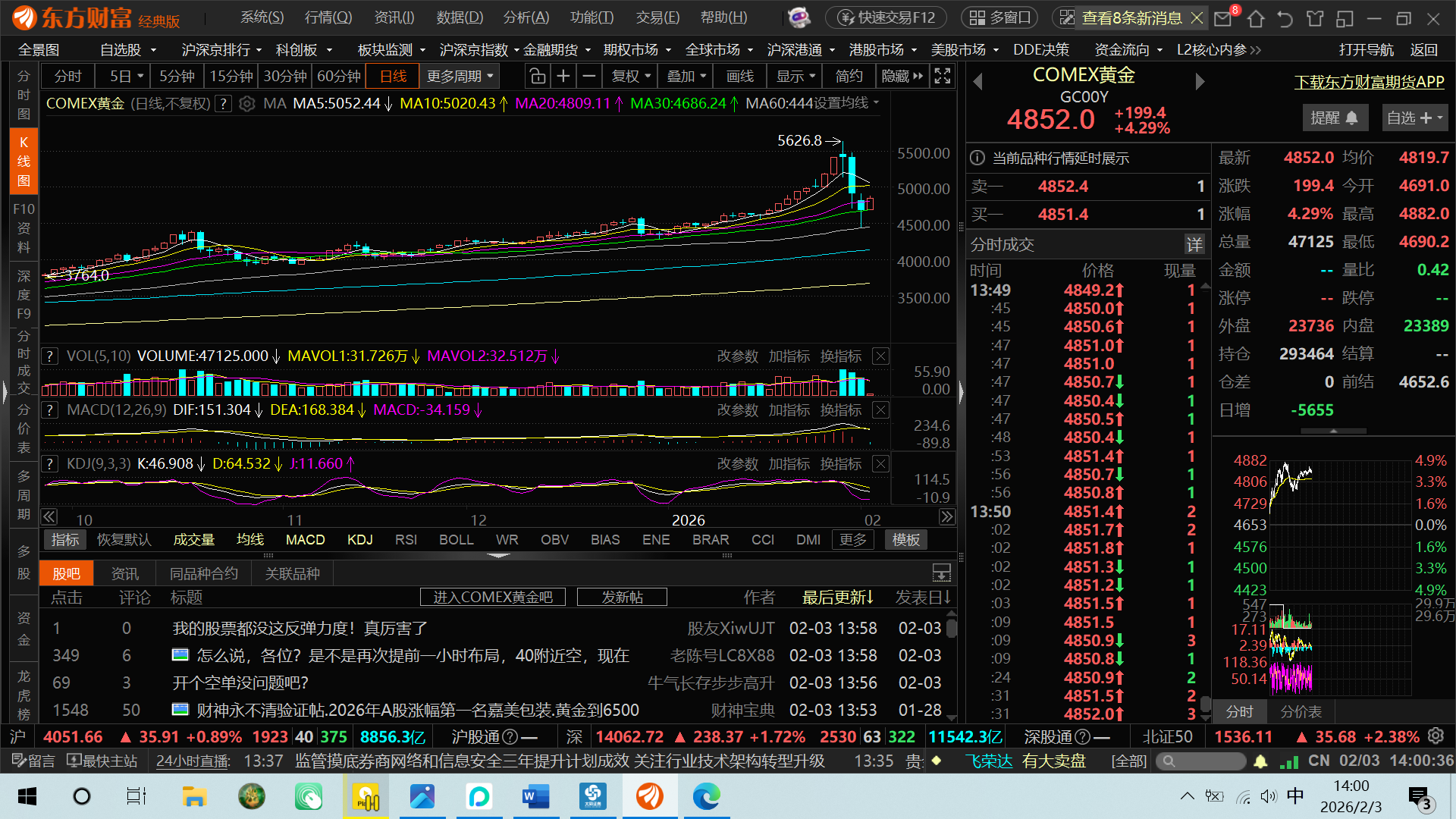This screenshot has width=1456, height=819.
Task: Open the 分析(A) menu
Action: 526,17
